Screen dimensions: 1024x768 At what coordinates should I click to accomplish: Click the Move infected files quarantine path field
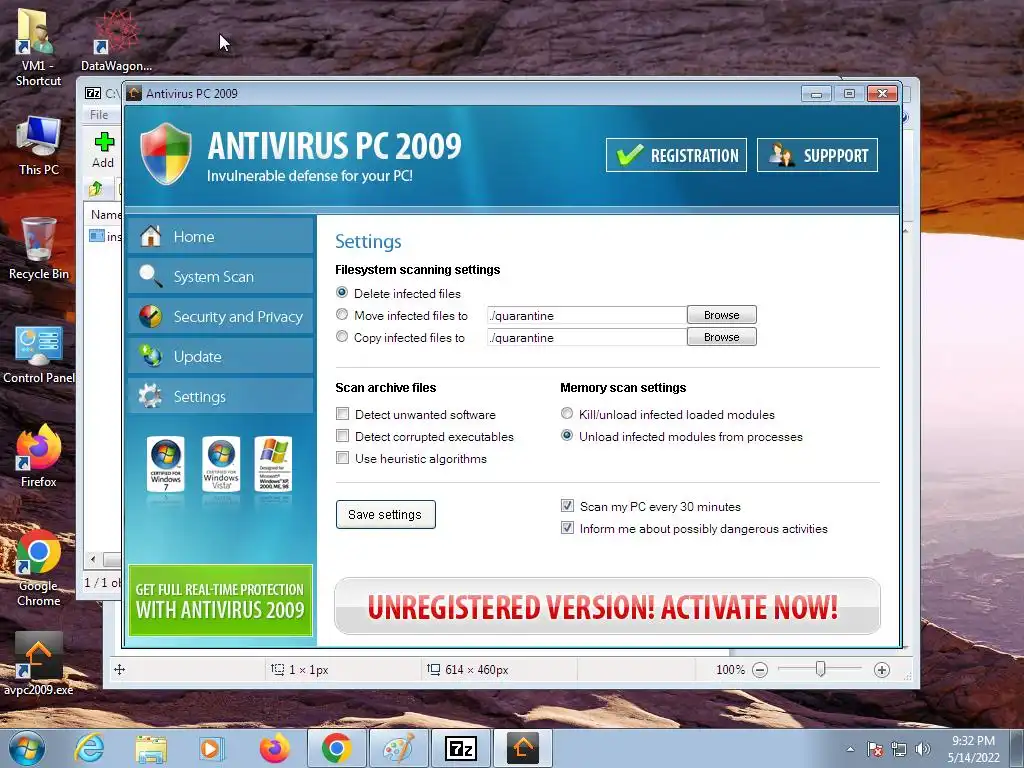tap(586, 315)
